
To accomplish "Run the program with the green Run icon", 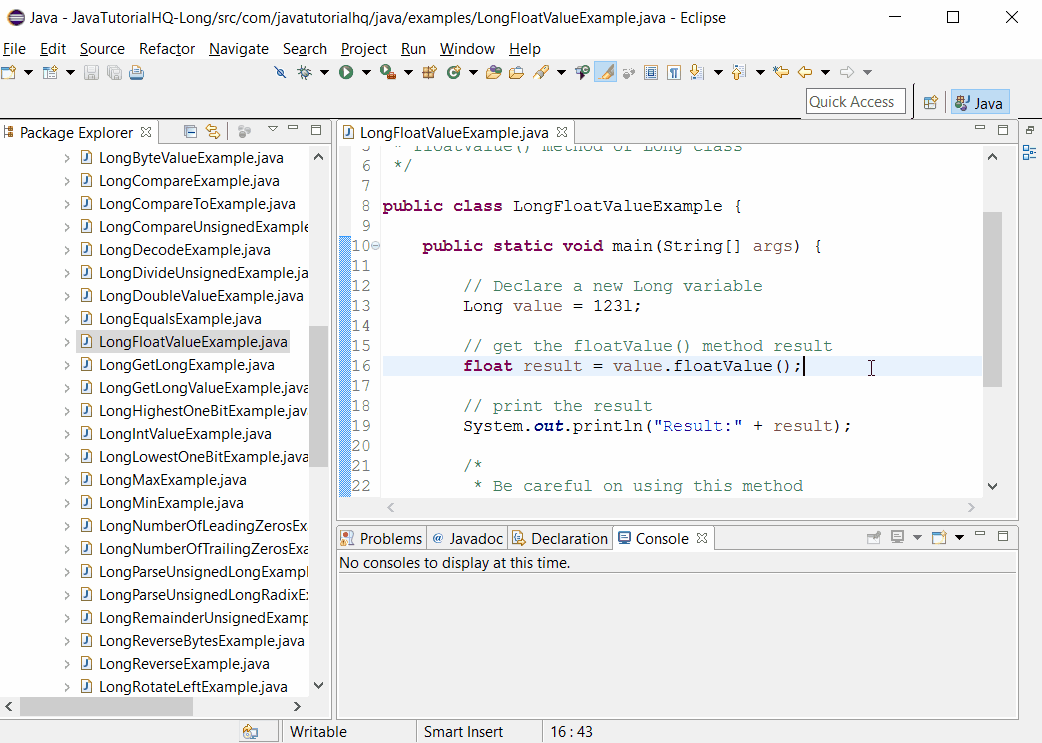I will click(345, 72).
